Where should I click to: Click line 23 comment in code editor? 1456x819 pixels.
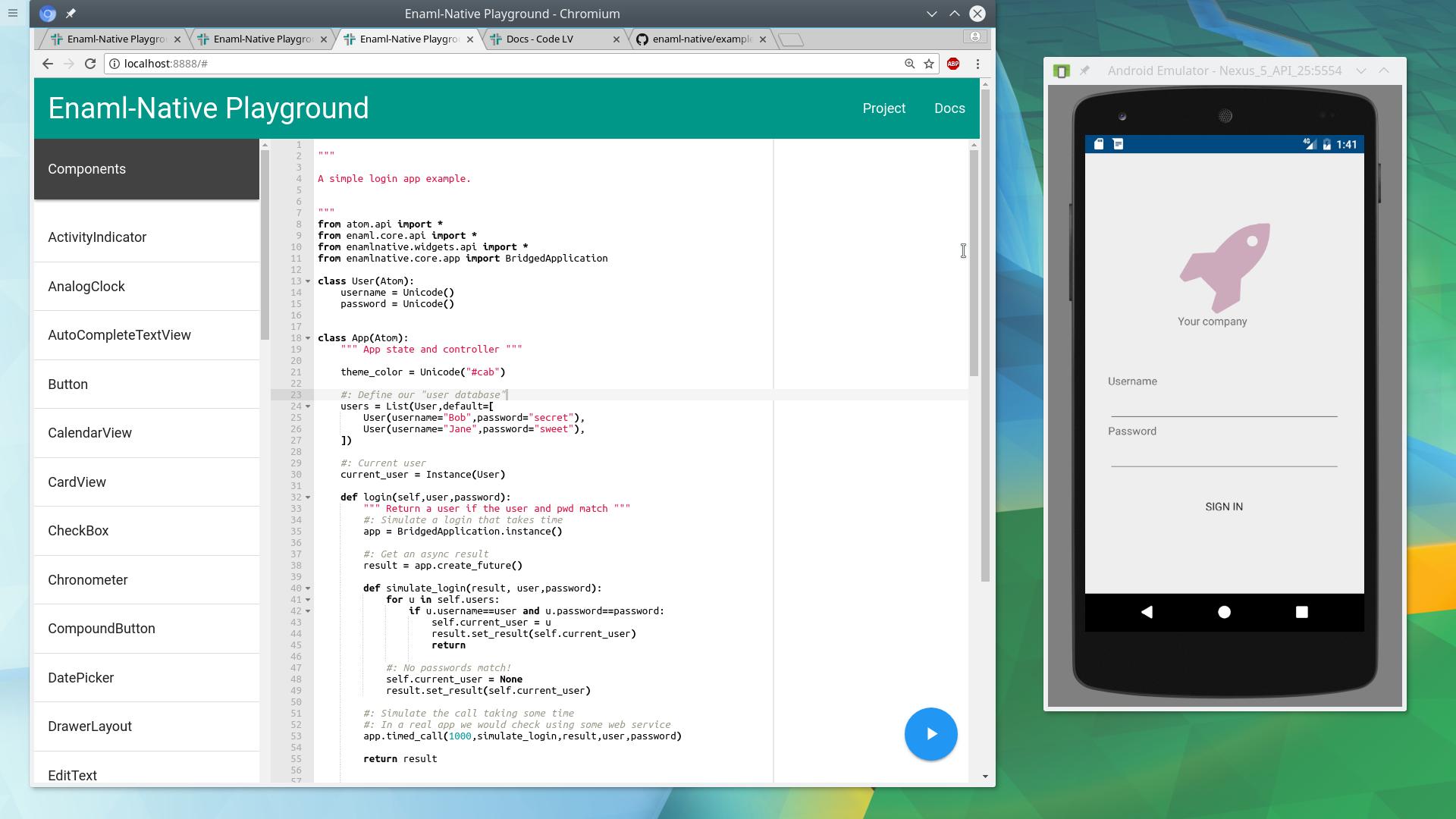425,394
